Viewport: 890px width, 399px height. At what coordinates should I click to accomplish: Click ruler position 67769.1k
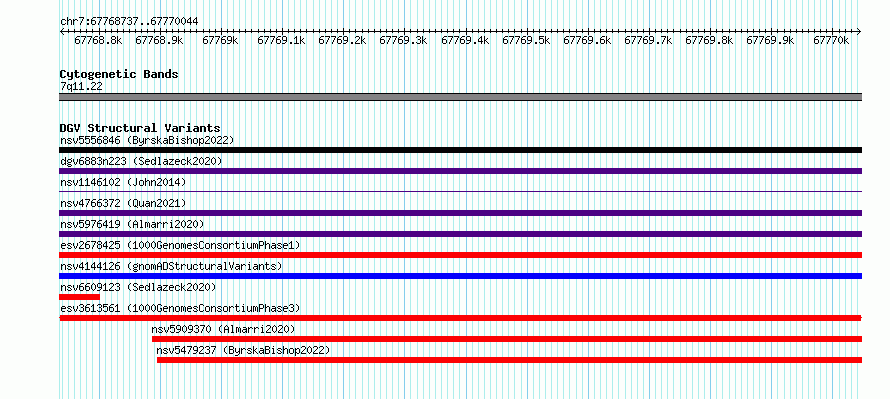pyautogui.click(x=281, y=40)
